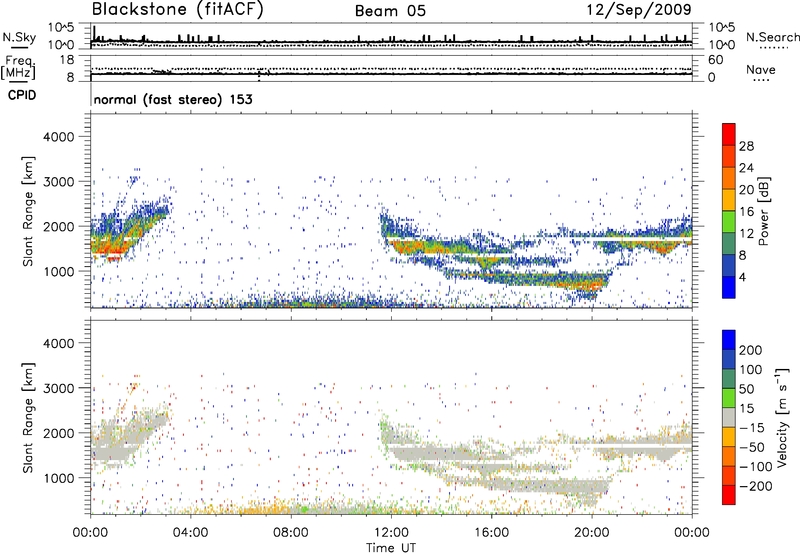The image size is (800, 554).
Task: Click the 60 tick on Nave axis
Action: (x=715, y=60)
